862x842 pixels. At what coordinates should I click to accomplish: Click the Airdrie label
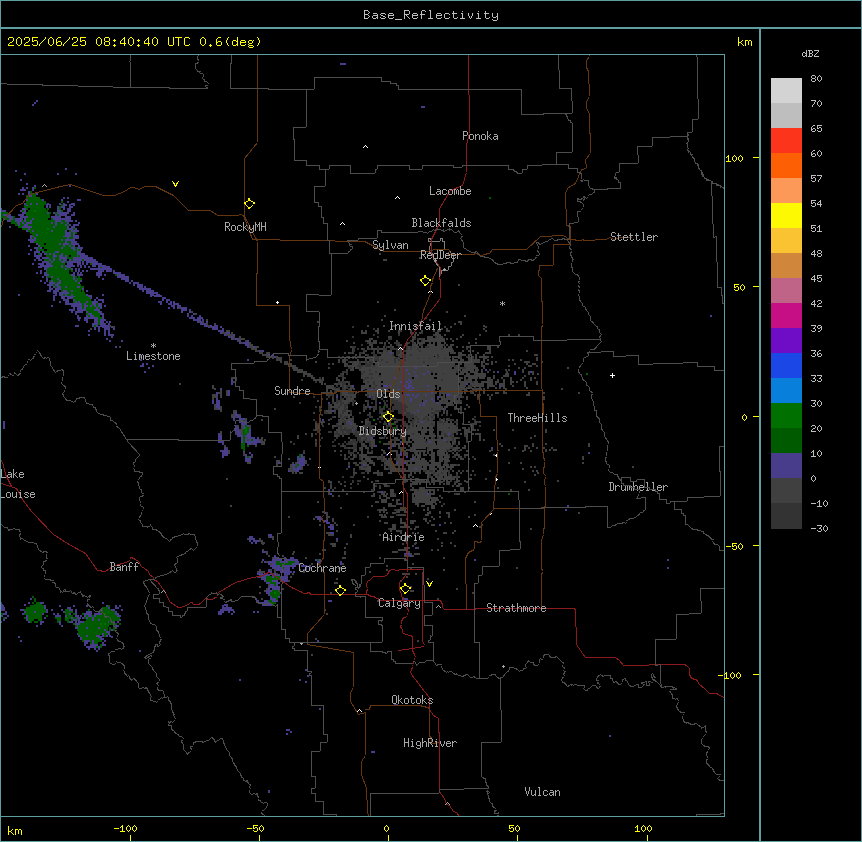(404, 537)
